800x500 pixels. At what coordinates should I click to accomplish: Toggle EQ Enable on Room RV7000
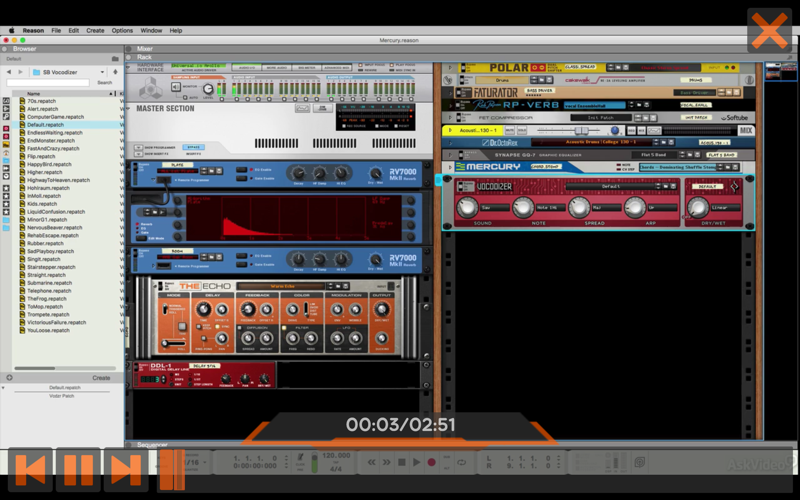click(x=241, y=256)
